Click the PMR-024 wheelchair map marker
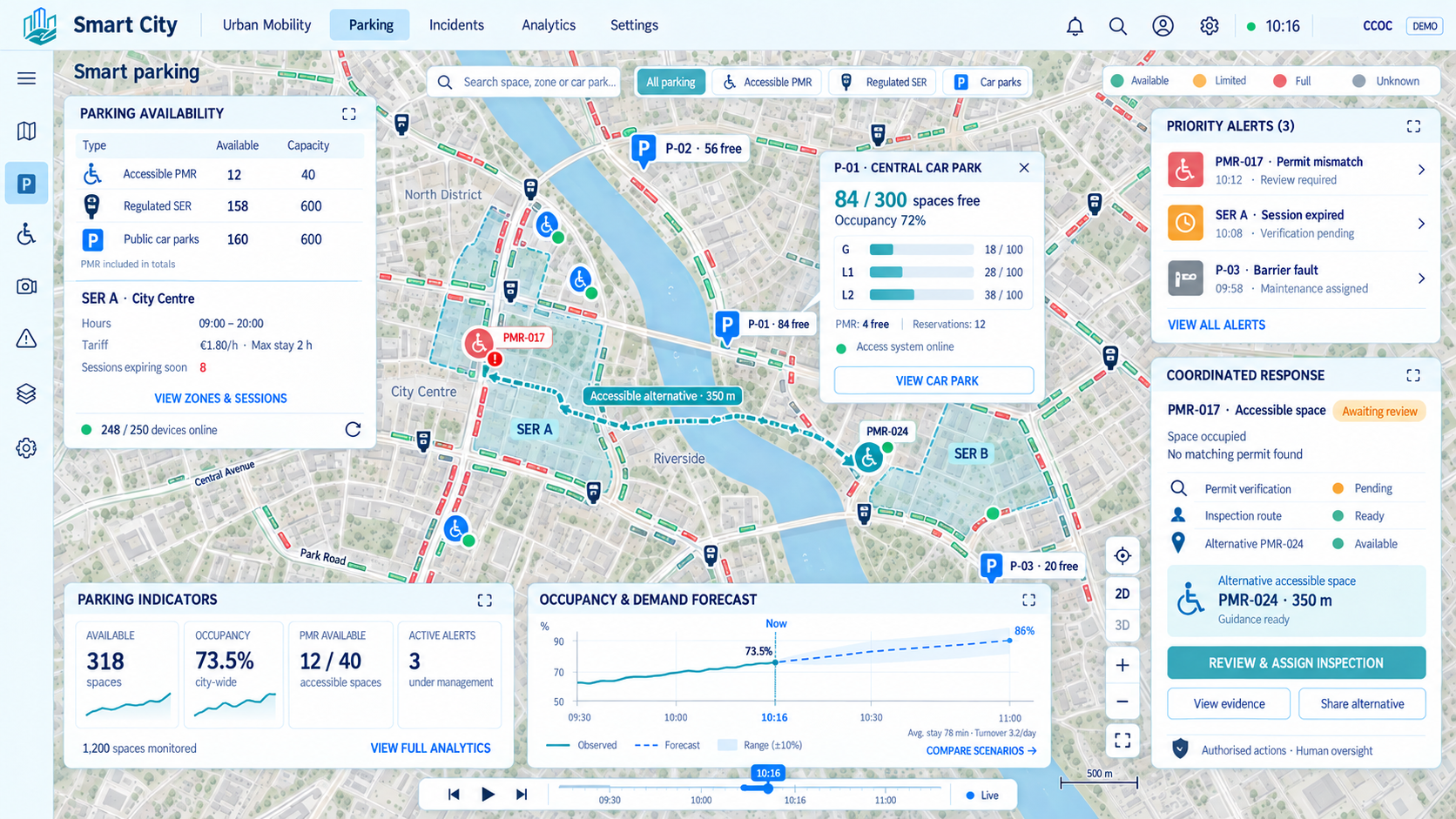The width and height of the screenshot is (1456, 819). [868, 457]
